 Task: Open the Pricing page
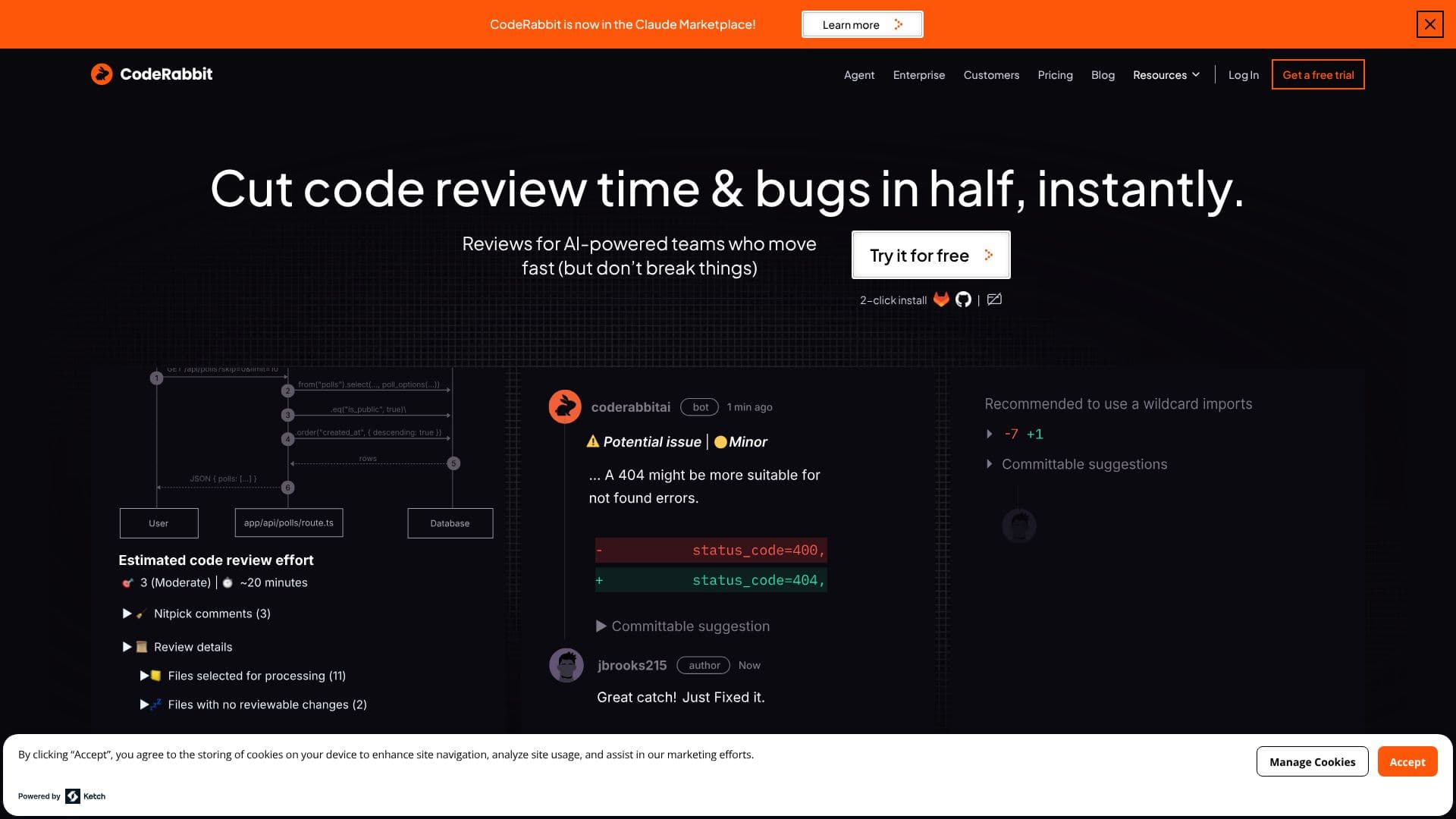click(x=1055, y=74)
